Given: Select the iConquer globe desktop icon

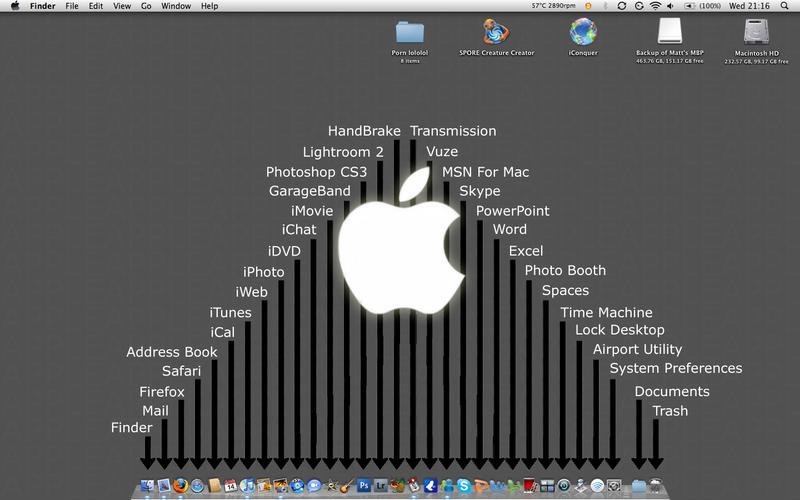Looking at the screenshot, I should point(583,32).
